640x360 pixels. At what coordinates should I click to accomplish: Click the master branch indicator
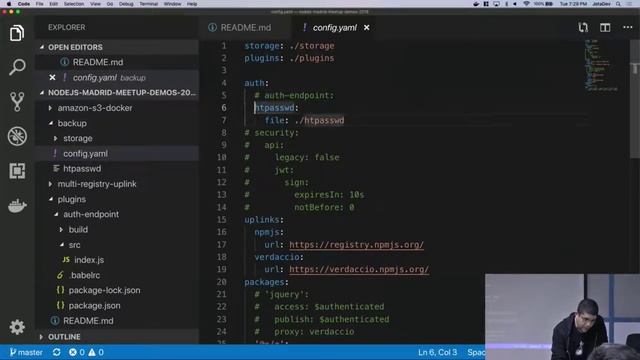click(26, 352)
